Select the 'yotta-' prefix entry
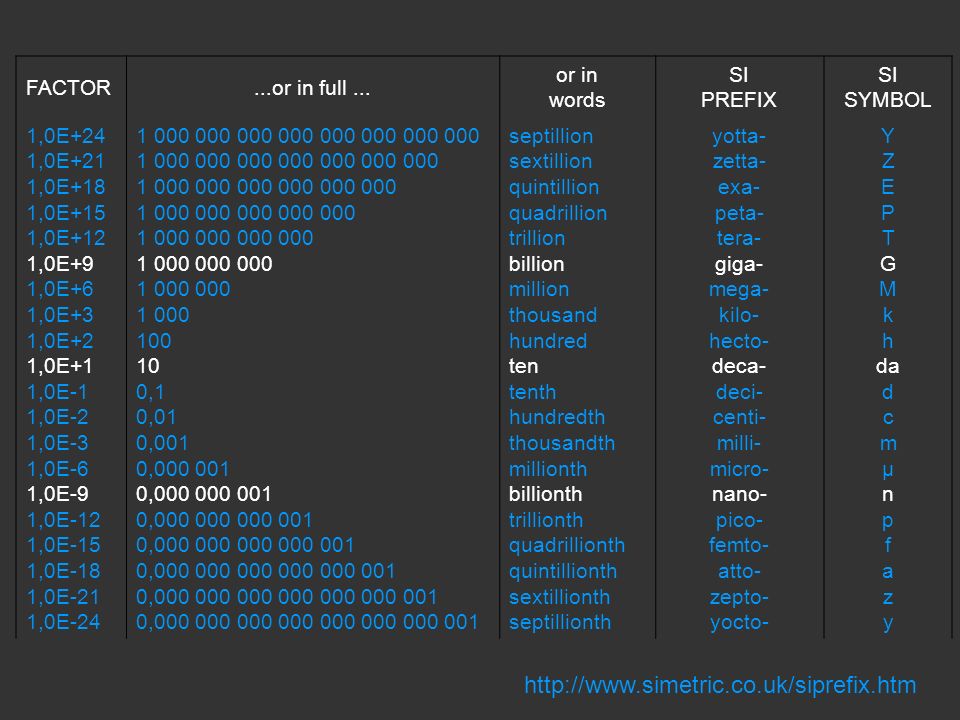960x720 pixels. click(x=738, y=137)
